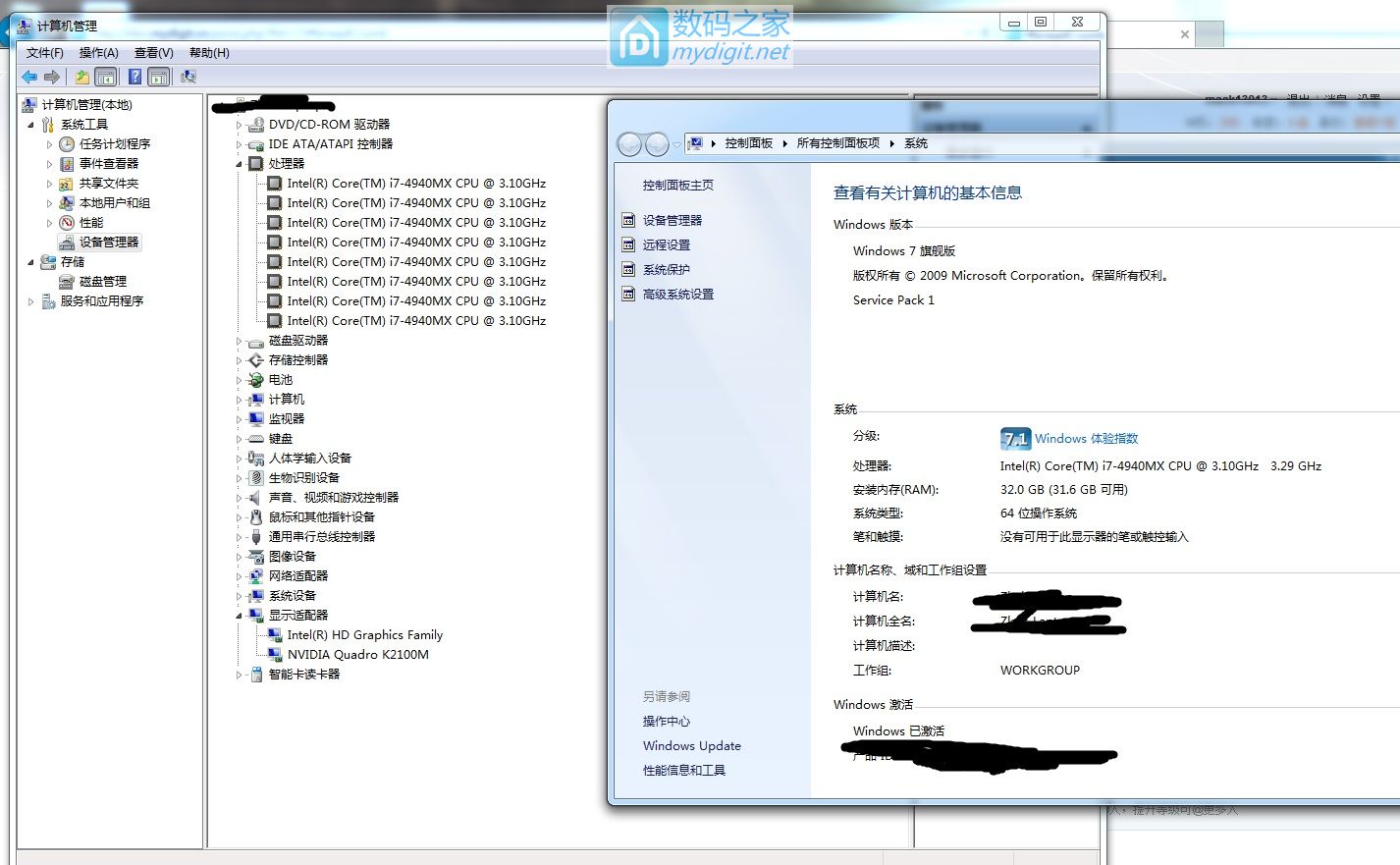Open the 控制面板主页 link

tap(678, 185)
